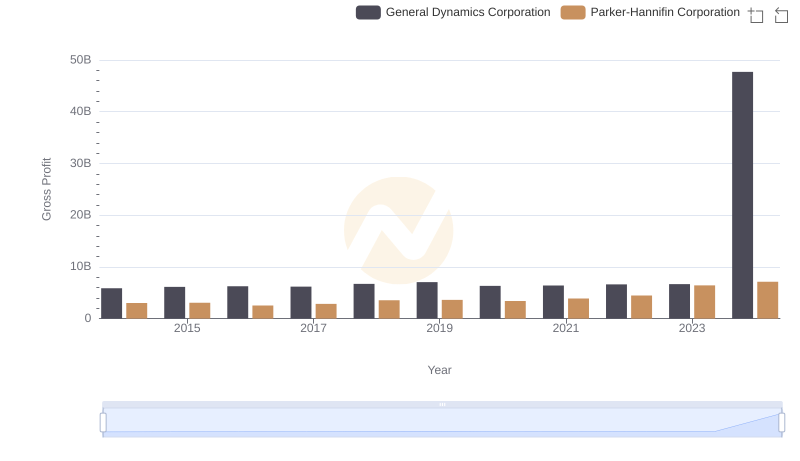Toggle Parker-Hannifin Corporation legend swatch

tap(573, 12)
